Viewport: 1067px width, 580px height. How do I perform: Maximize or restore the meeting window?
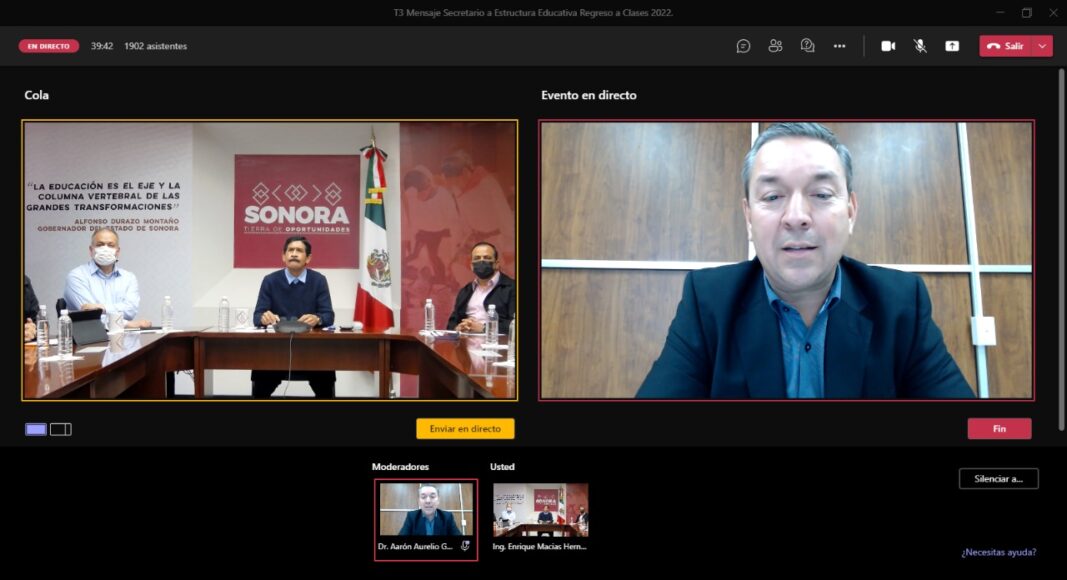(1026, 12)
